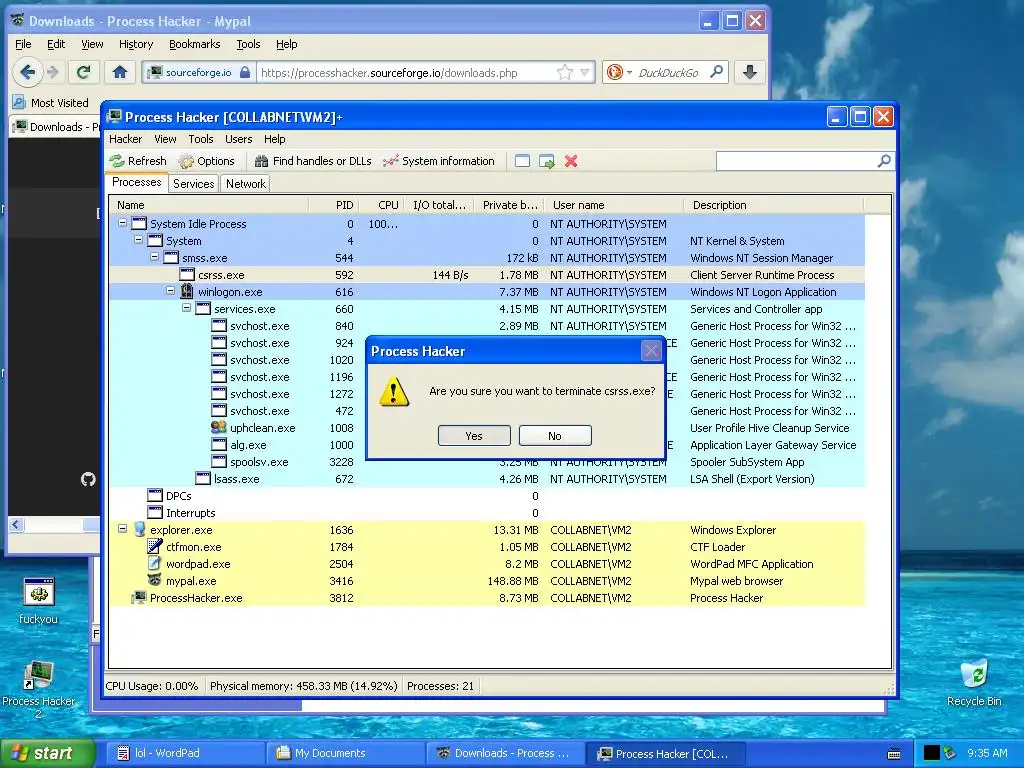The image size is (1024, 768).
Task: Collapse the System tree node
Action: 138,240
